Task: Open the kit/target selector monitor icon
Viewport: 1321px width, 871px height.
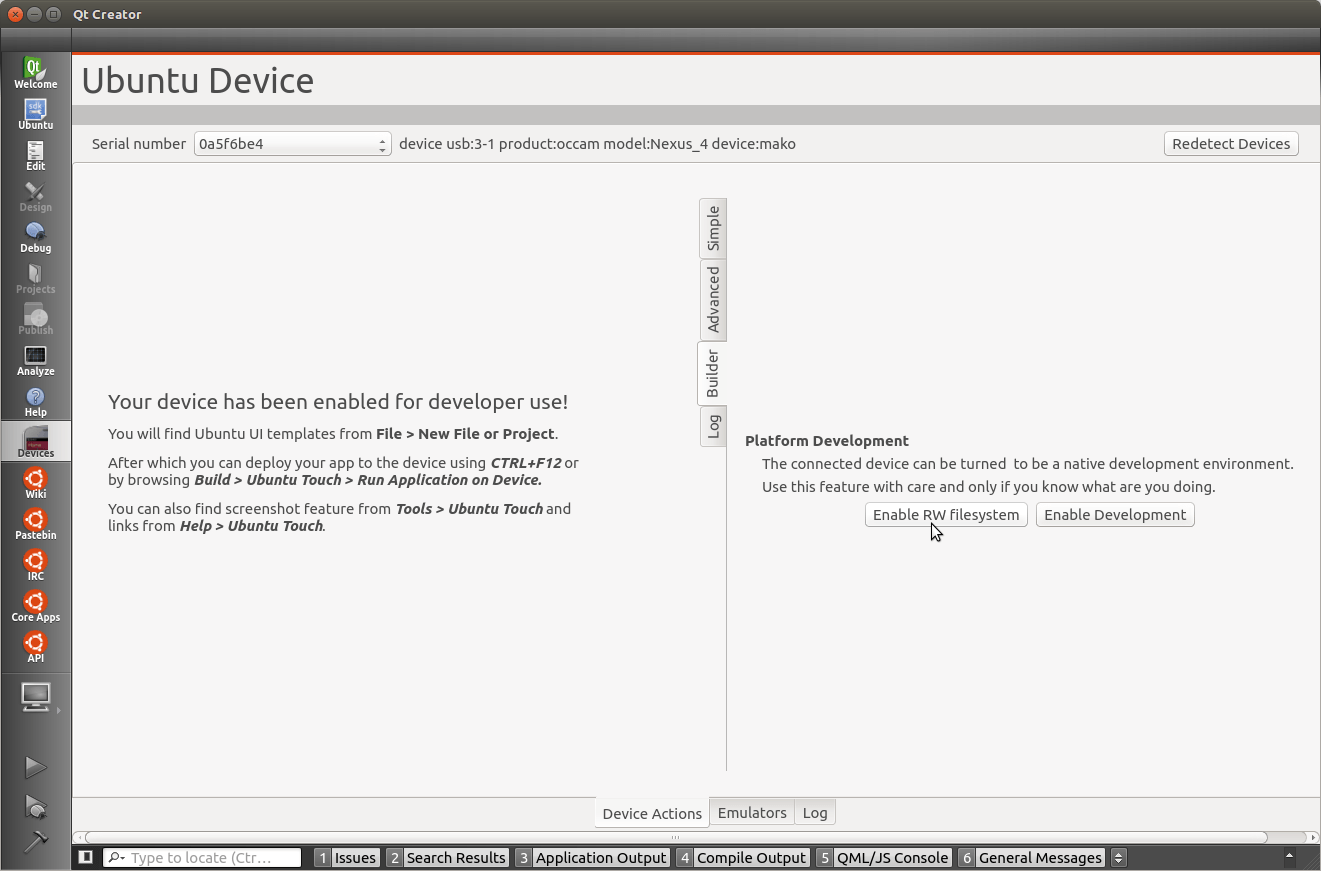Action: coord(36,697)
